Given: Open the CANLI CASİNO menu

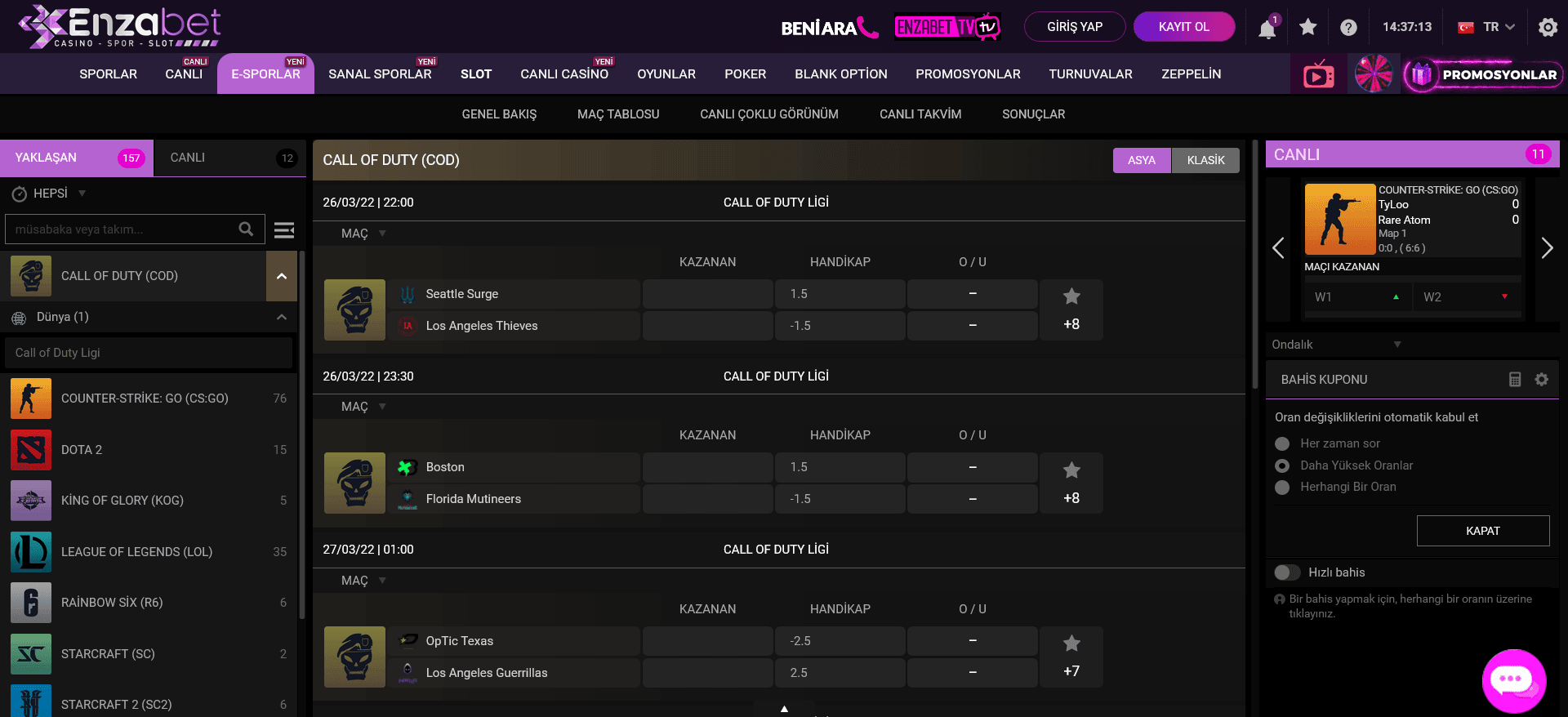Looking at the screenshot, I should [x=564, y=74].
